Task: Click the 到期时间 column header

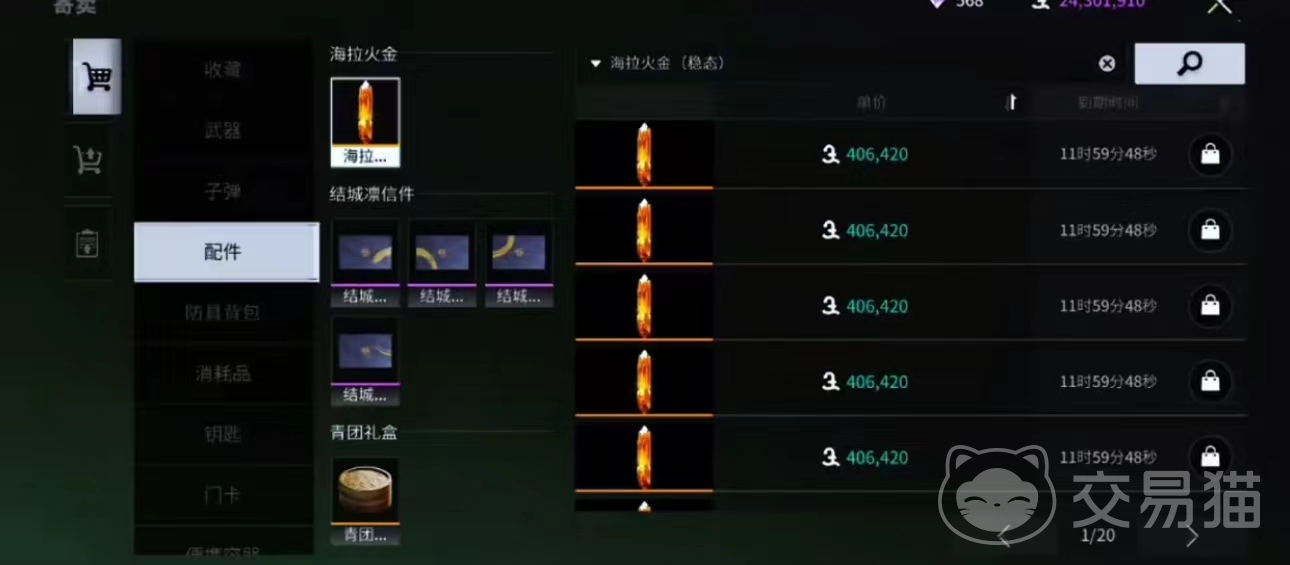Action: point(1107,102)
